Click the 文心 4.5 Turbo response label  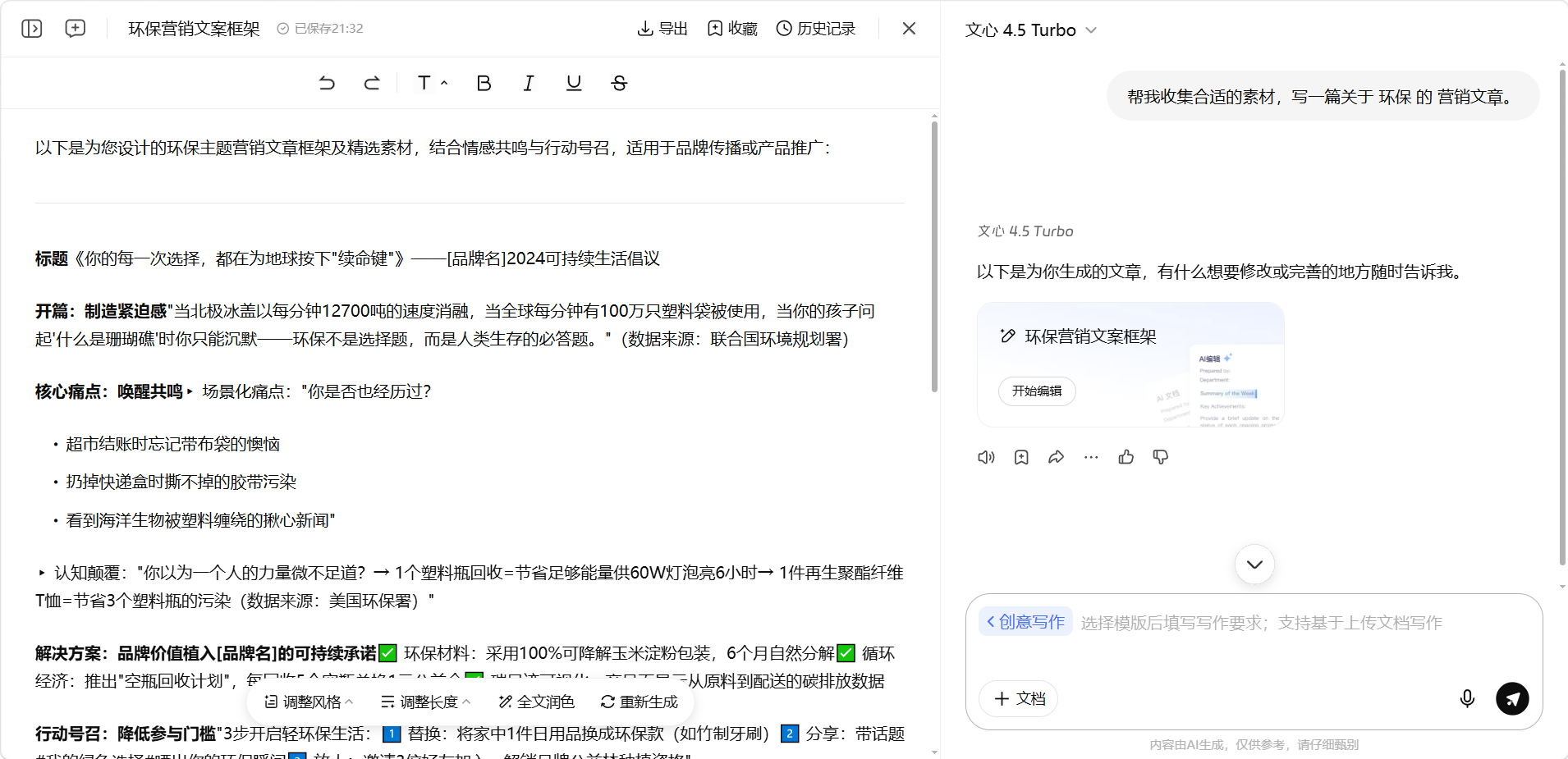point(1025,231)
